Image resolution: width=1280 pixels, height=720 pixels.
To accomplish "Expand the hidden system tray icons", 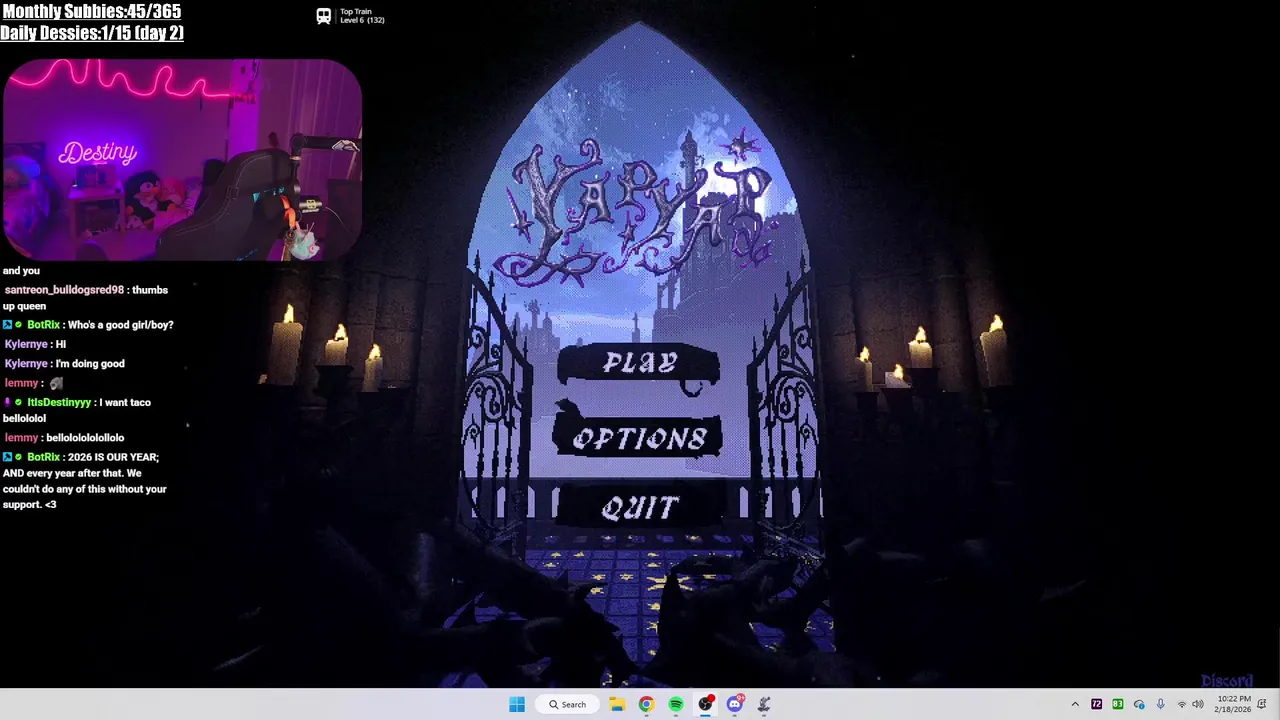I will click(1075, 704).
